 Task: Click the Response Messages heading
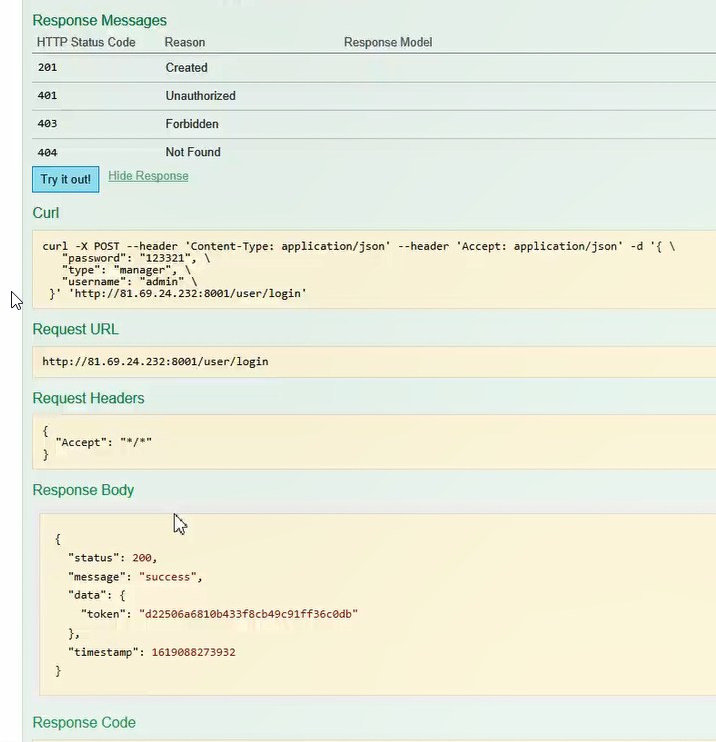[x=99, y=20]
